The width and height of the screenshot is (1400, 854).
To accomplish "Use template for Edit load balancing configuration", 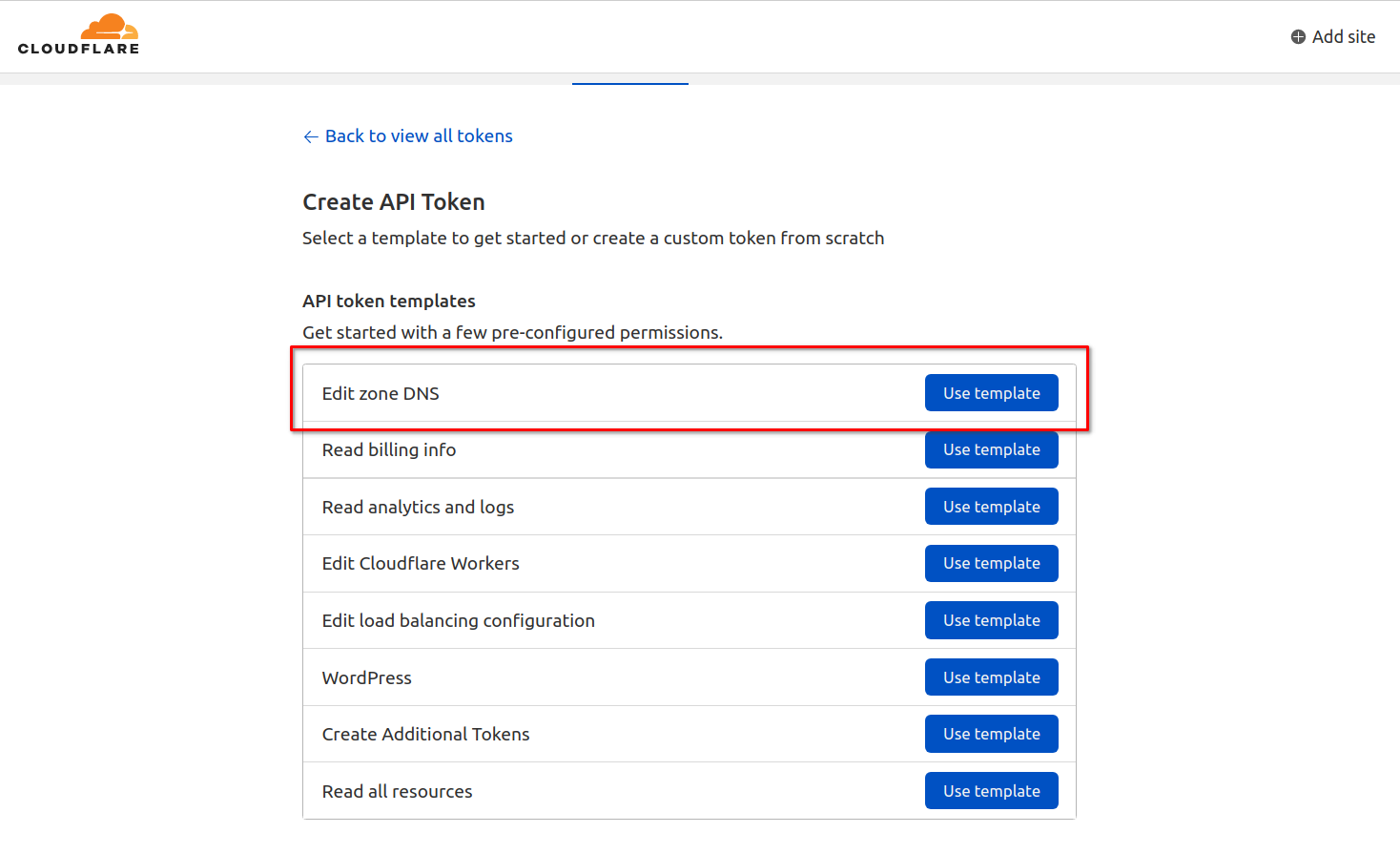I will 991,620.
